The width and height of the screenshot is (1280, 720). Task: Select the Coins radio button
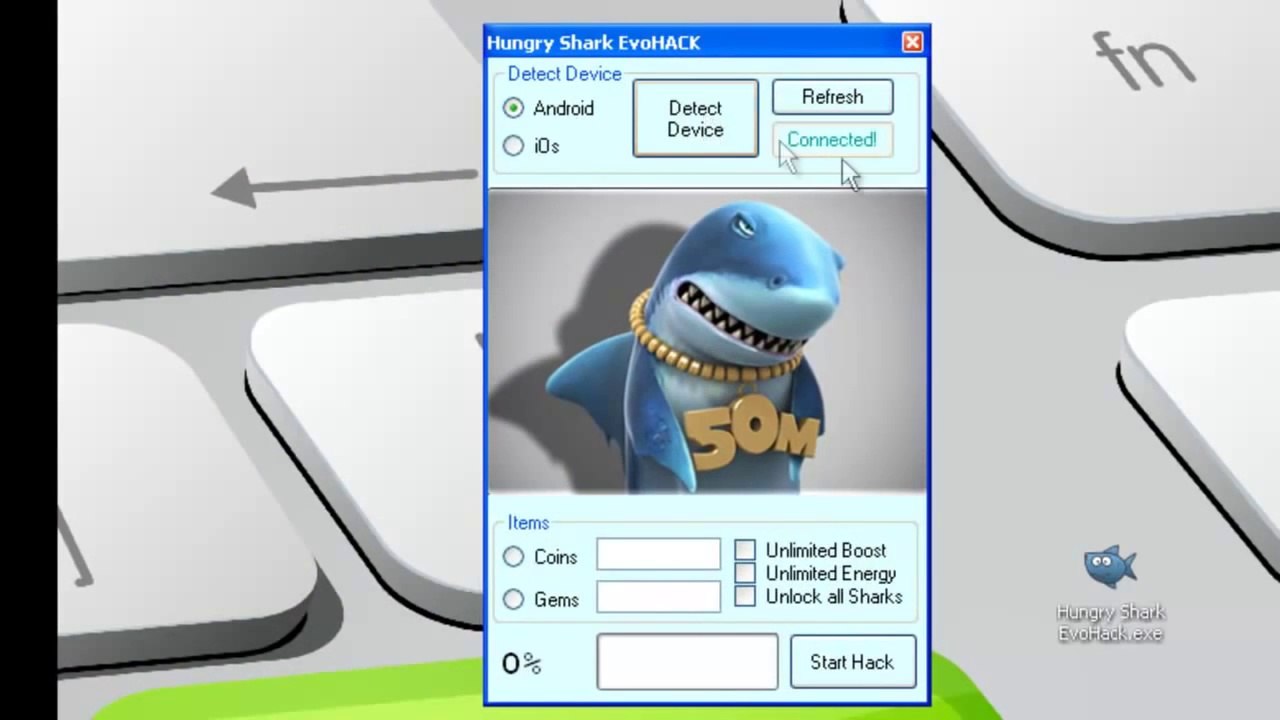(x=513, y=556)
